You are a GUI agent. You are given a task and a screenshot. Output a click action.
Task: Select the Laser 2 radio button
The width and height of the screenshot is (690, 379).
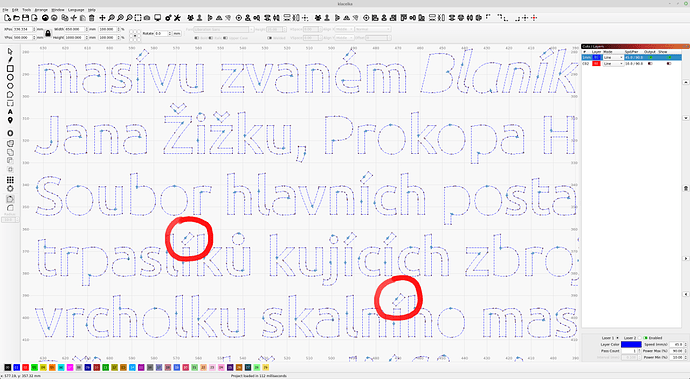tap(640, 338)
